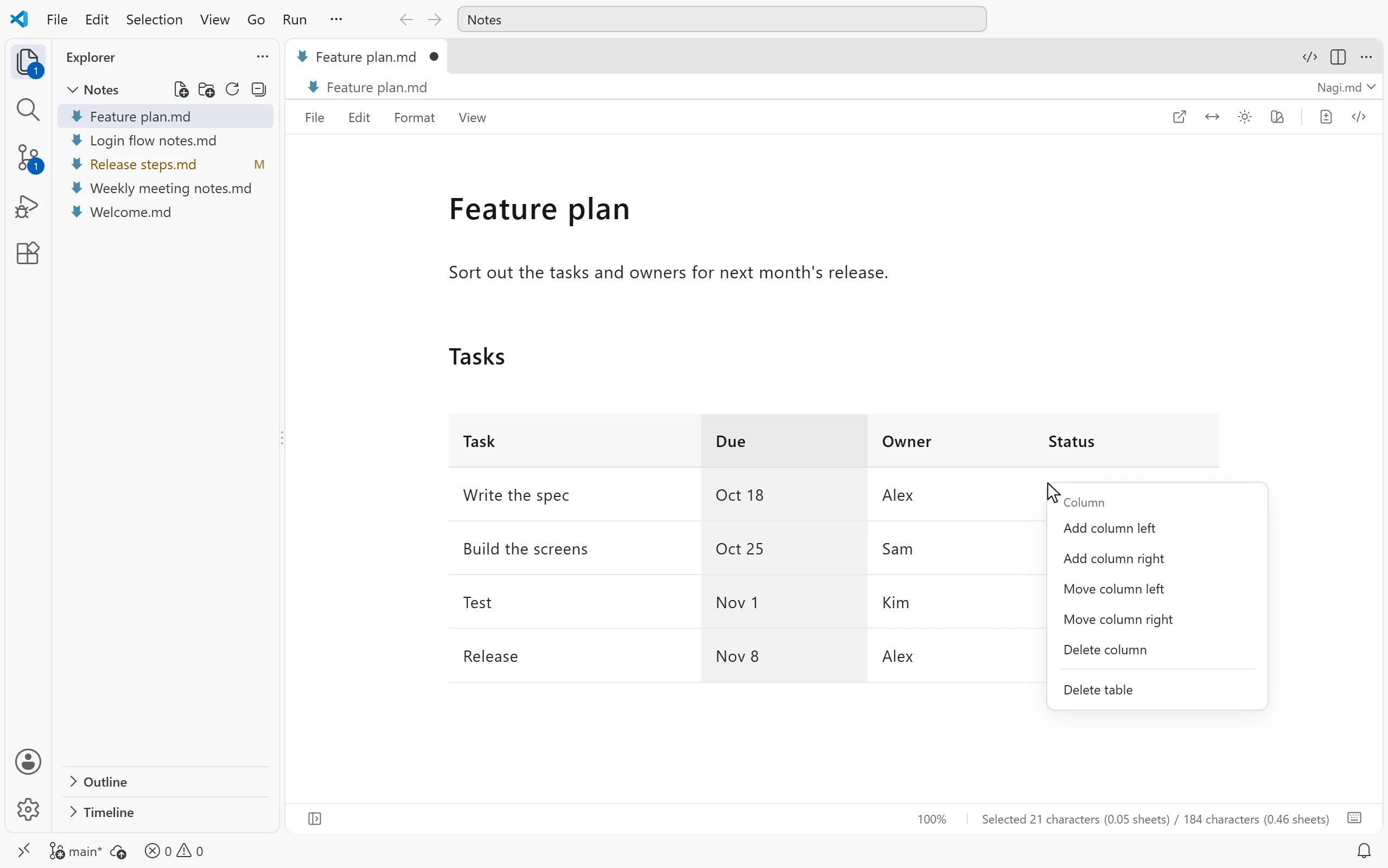Split the editor to the right
The image size is (1388, 868).
(1338, 57)
